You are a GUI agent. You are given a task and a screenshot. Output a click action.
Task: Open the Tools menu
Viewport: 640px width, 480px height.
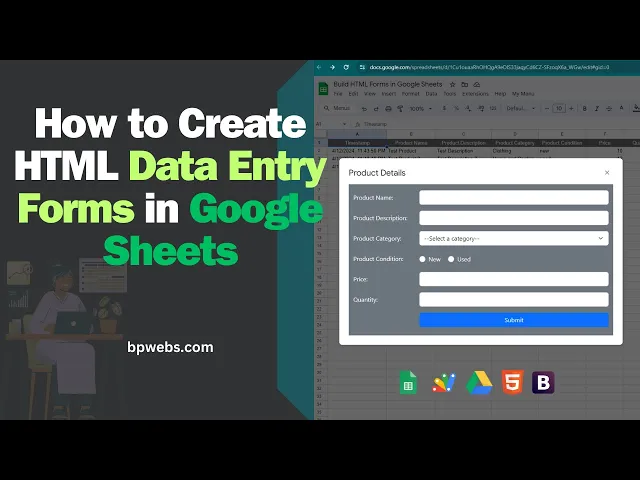449,94
